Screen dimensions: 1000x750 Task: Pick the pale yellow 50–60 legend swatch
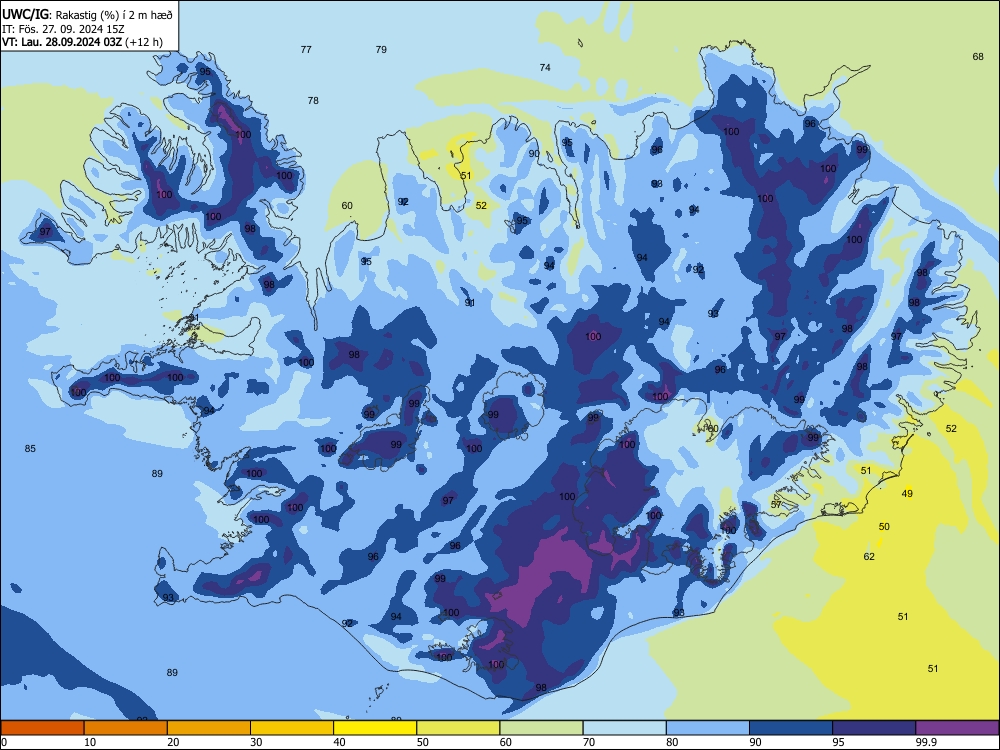[x=458, y=728]
